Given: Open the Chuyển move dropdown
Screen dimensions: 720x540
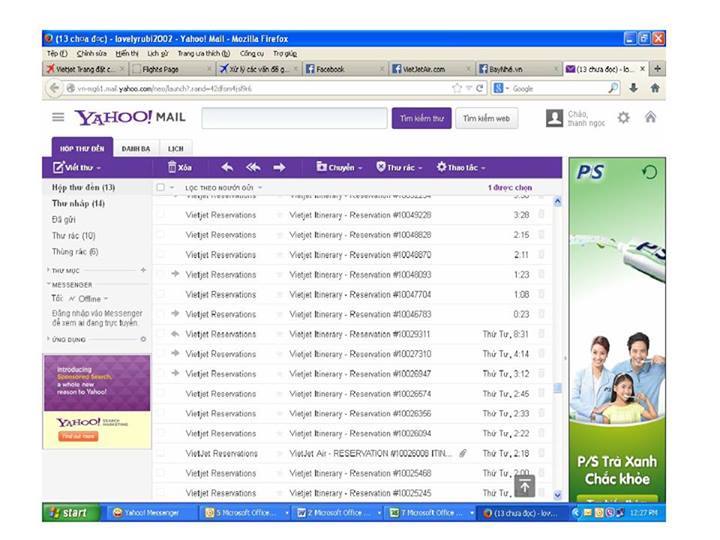Looking at the screenshot, I should (339, 167).
